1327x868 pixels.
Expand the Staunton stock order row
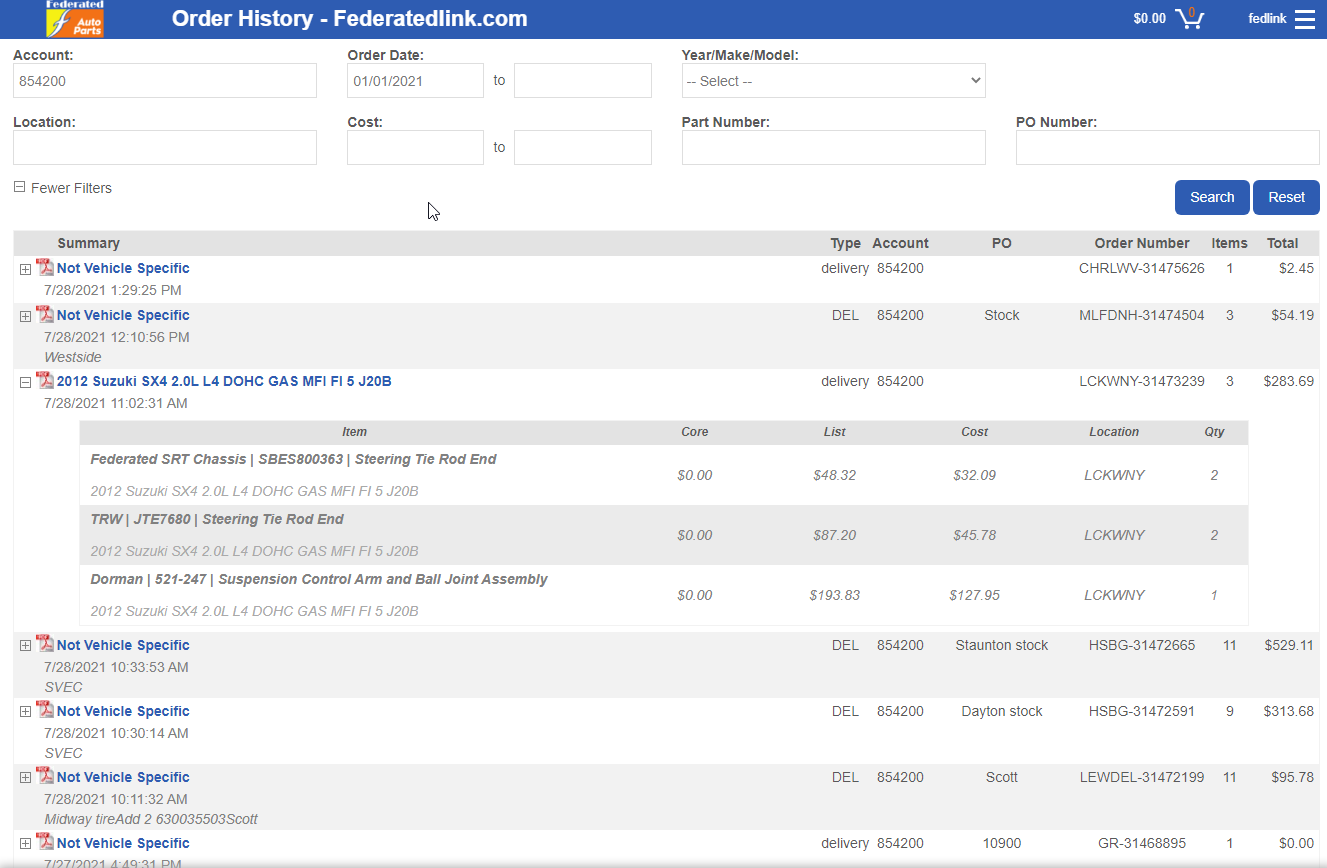(x=25, y=646)
